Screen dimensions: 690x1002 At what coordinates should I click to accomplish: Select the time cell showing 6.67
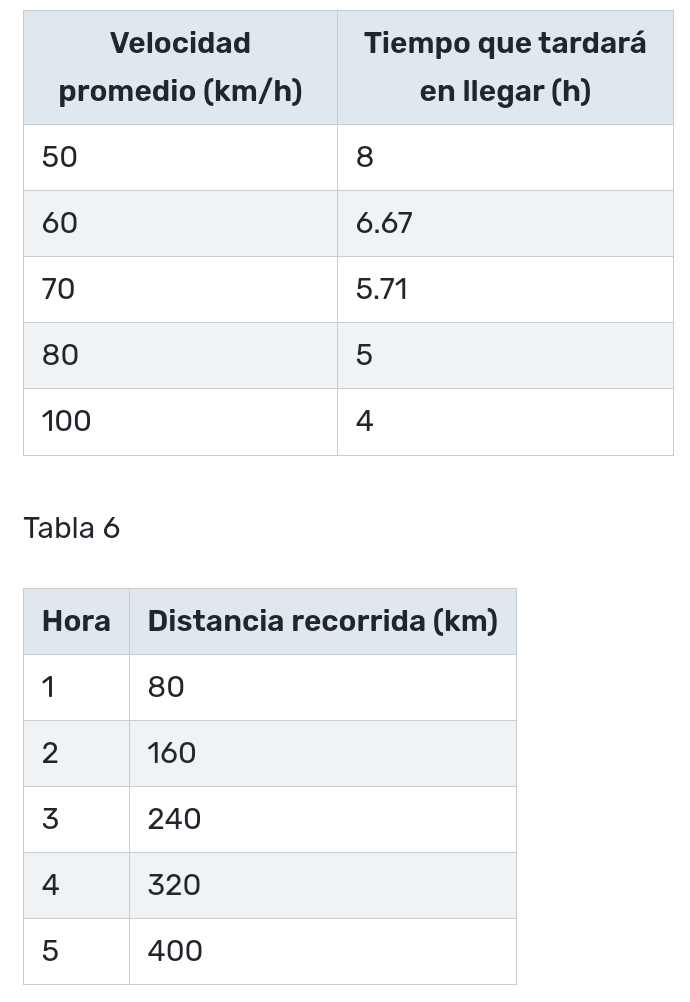(x=384, y=223)
